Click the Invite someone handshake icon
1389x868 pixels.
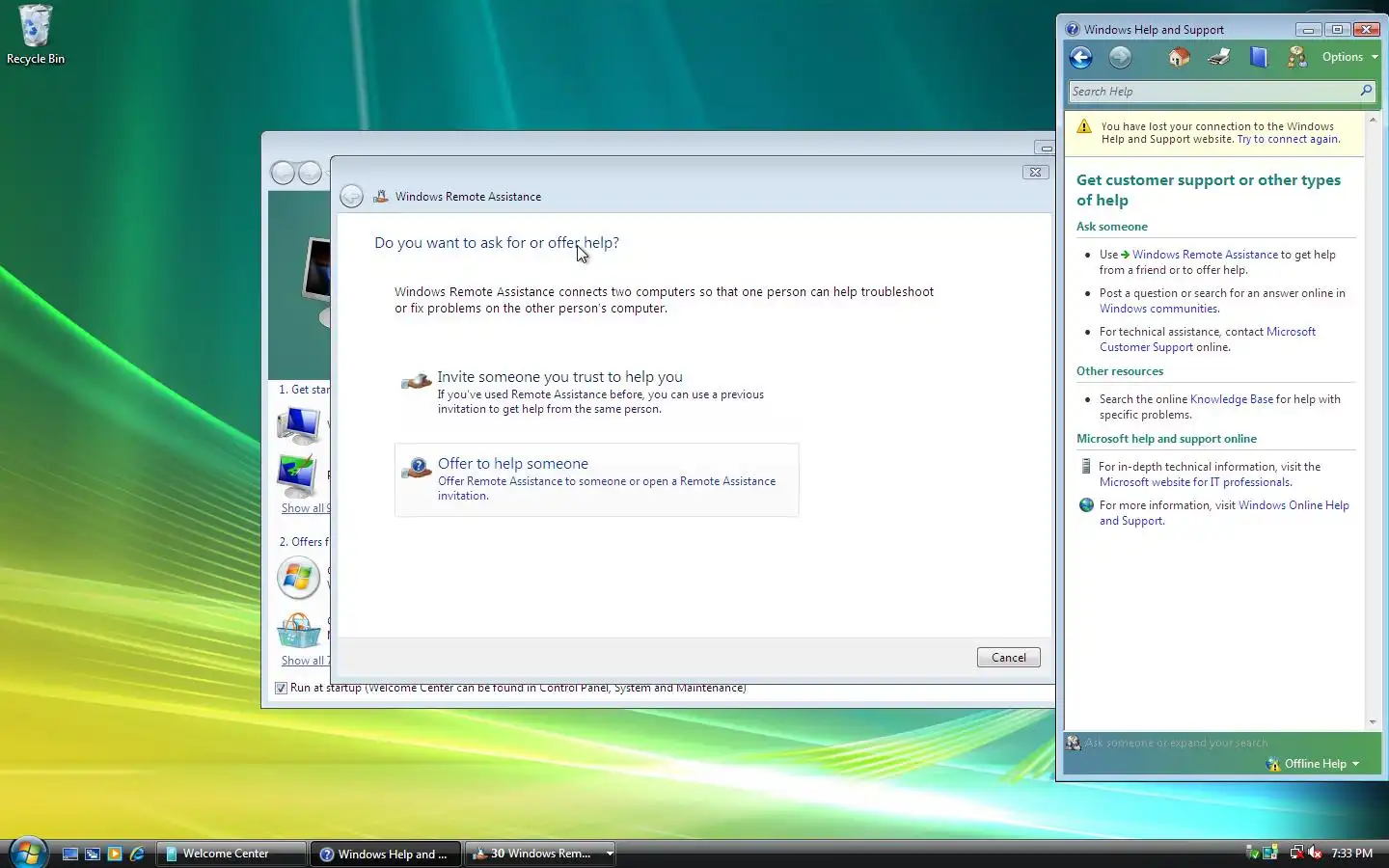[416, 382]
